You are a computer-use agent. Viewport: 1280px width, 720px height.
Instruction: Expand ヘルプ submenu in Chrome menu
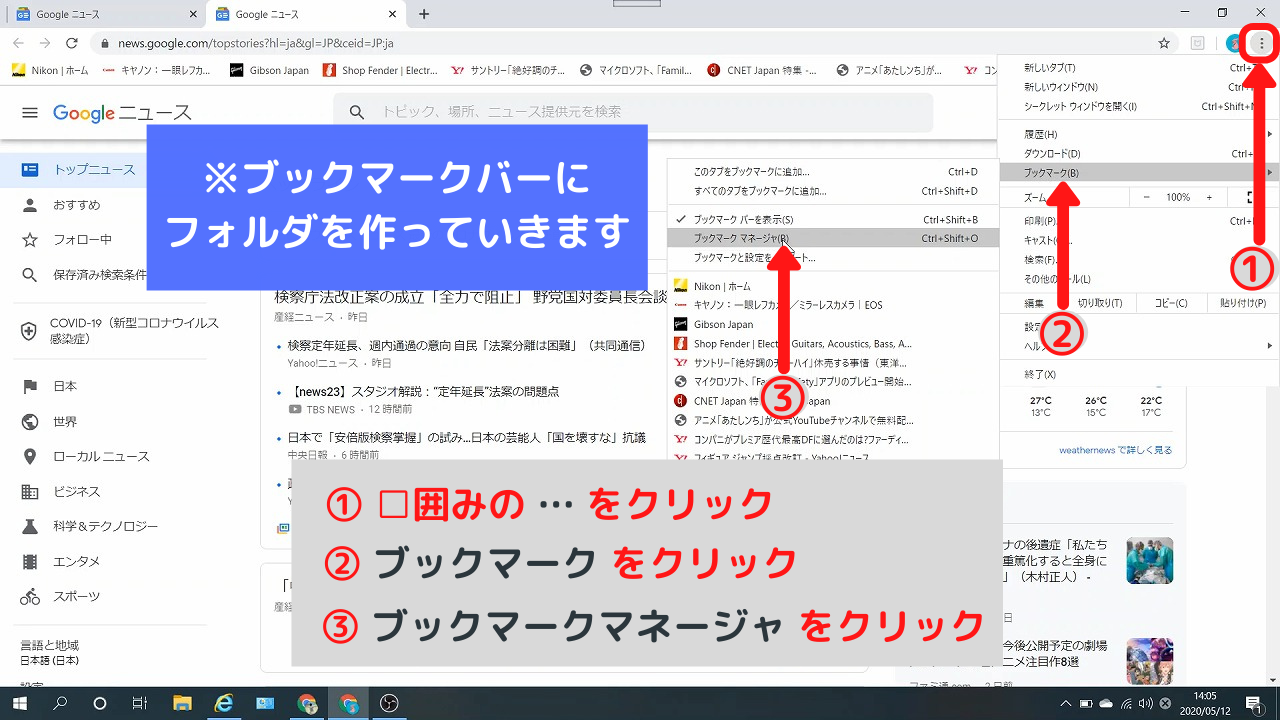tap(1139, 346)
